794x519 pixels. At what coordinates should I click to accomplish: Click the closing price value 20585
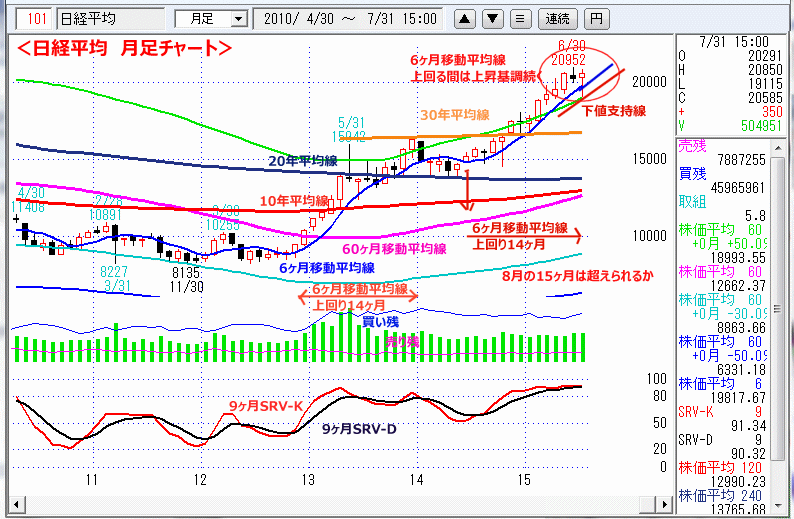point(765,98)
